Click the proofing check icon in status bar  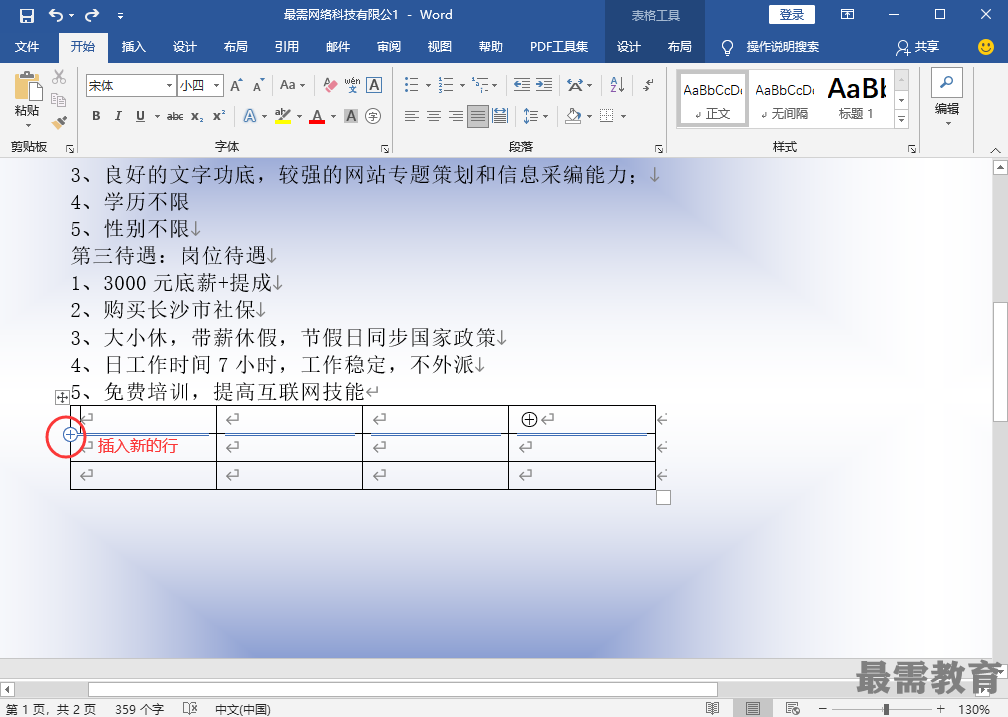click(190, 709)
